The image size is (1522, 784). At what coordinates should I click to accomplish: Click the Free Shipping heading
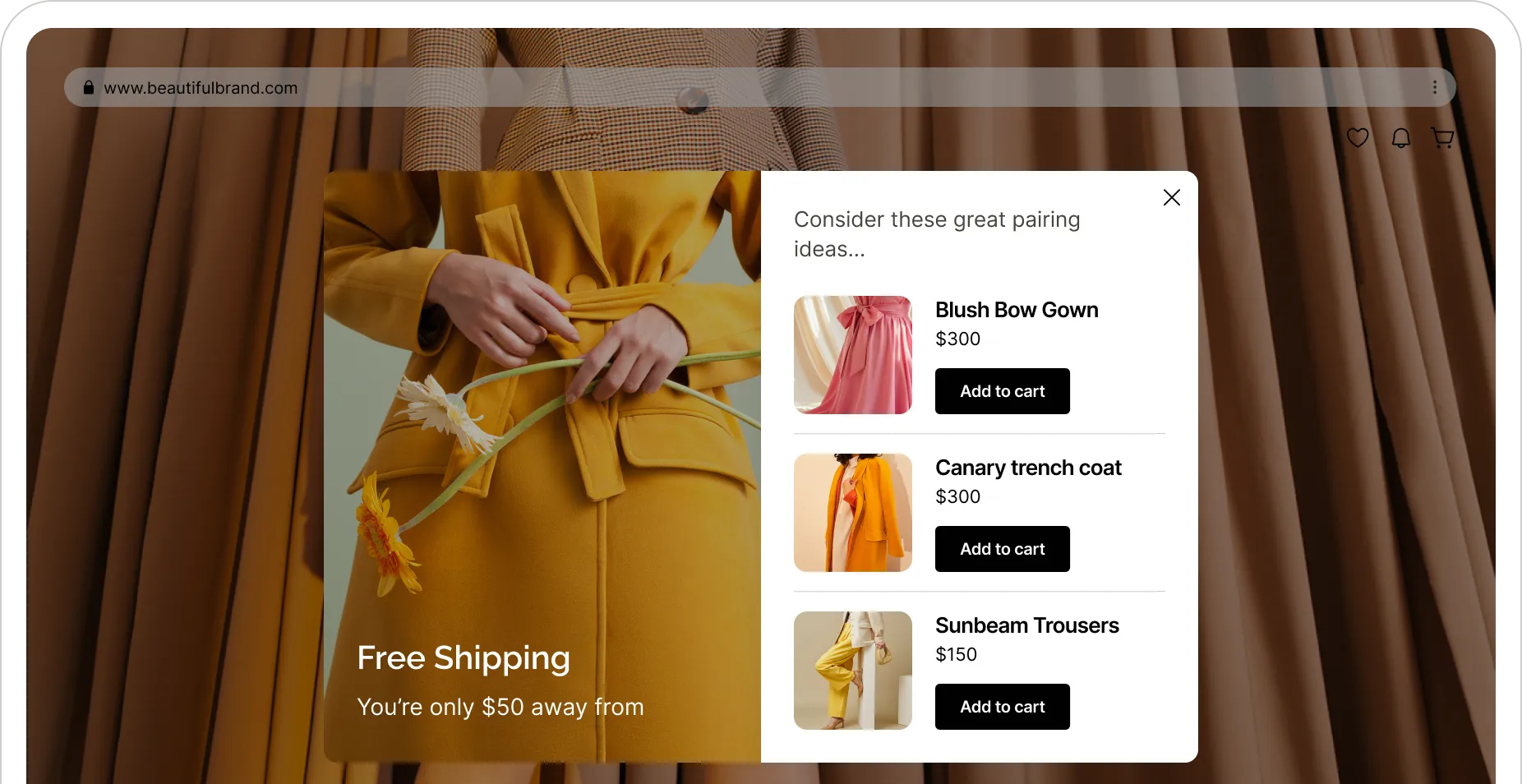coord(464,658)
